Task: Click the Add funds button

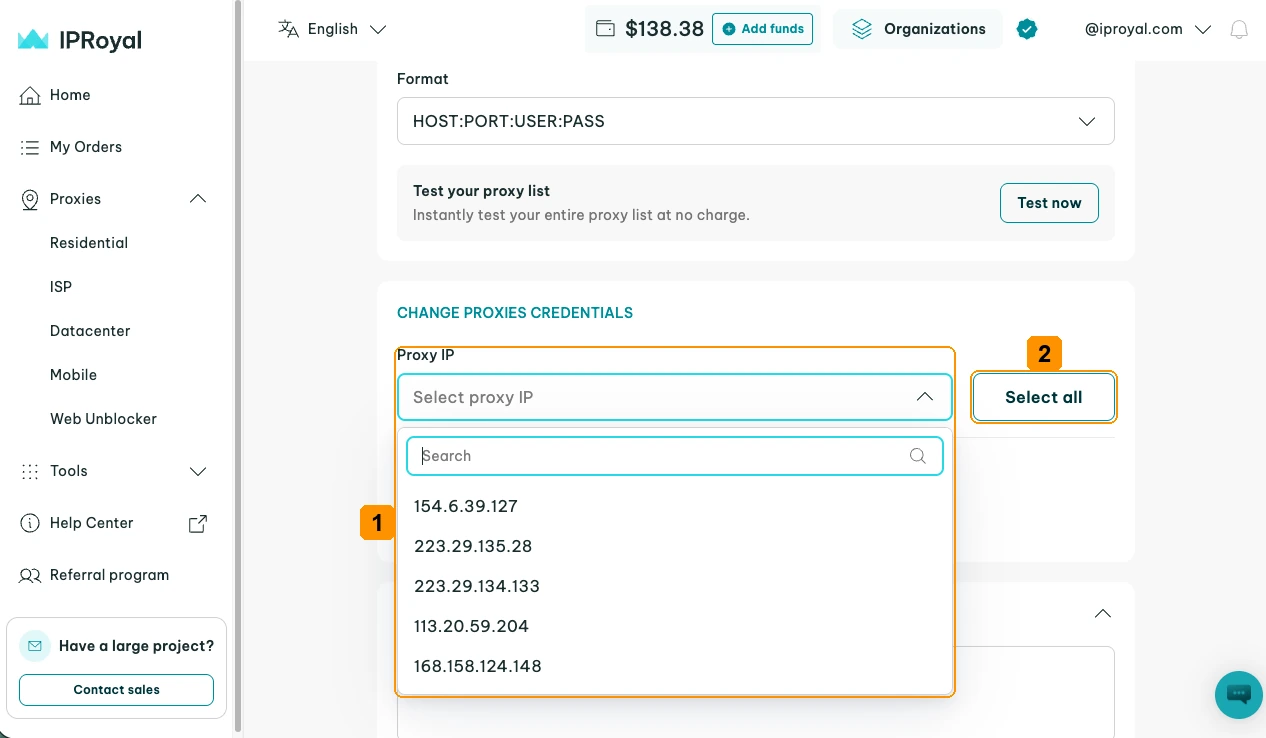Action: point(762,29)
